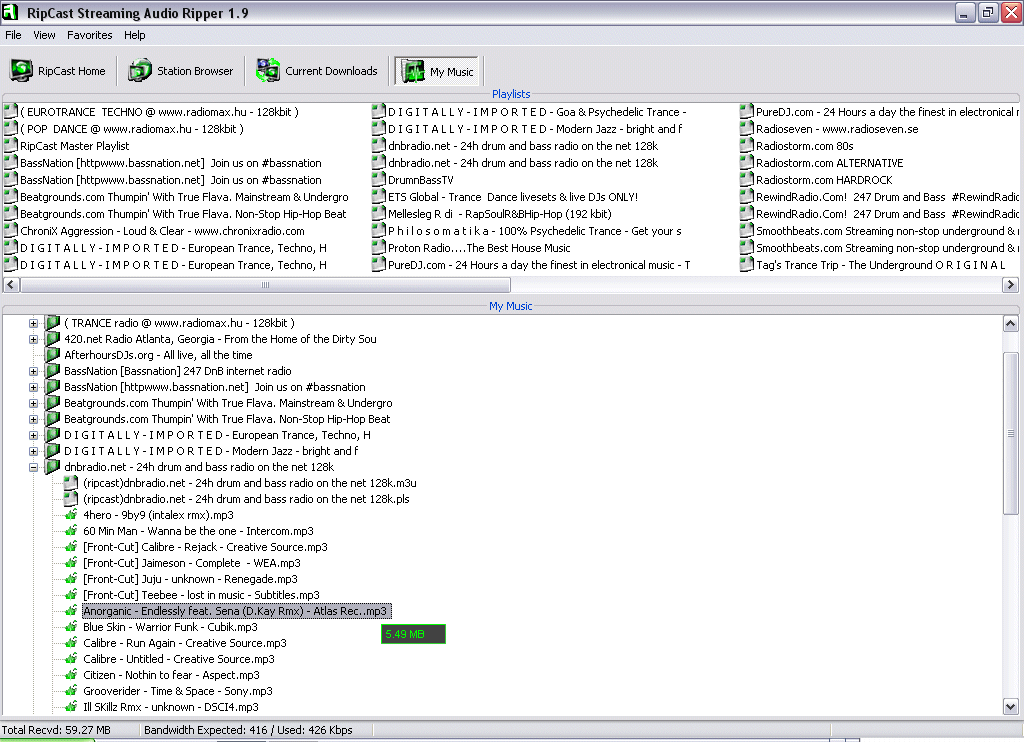Expand BassNation httpwww.bassnation.net folder

point(33,387)
